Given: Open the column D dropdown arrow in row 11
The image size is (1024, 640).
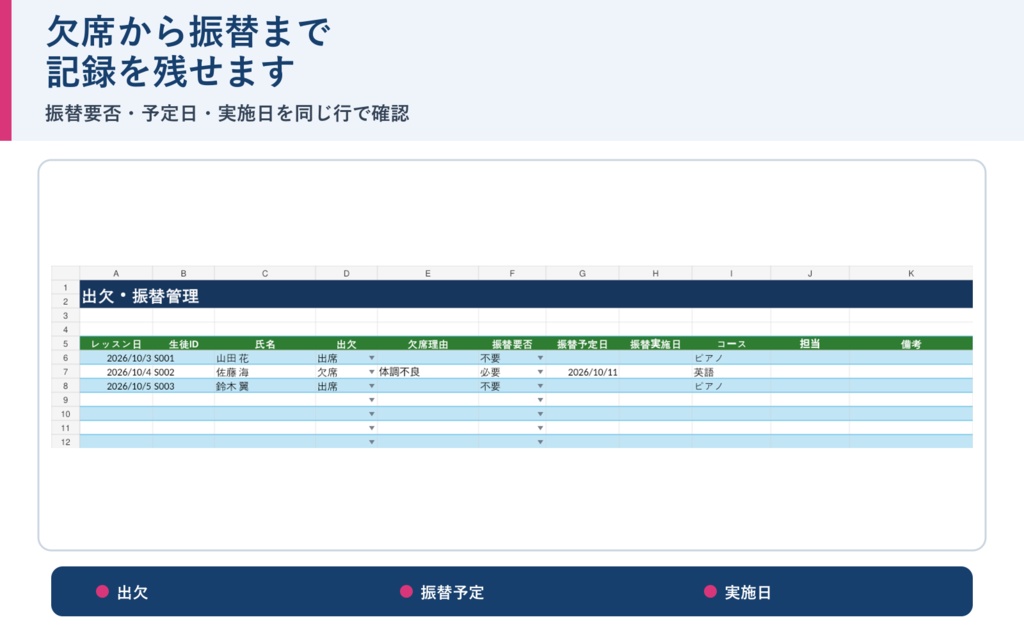Looking at the screenshot, I should click(372, 428).
